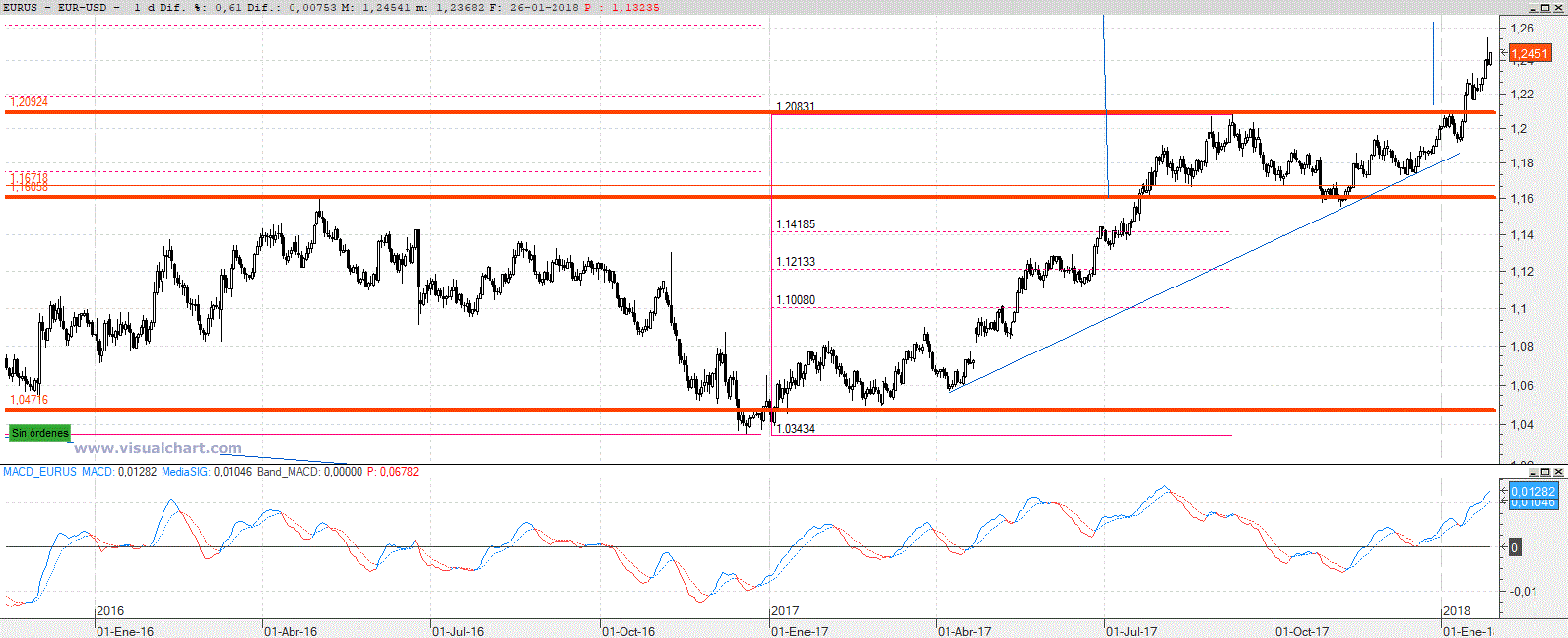The width and height of the screenshot is (1568, 638).
Task: Minimize the MACD indicator pane
Action: pyautogui.click(x=1533, y=472)
